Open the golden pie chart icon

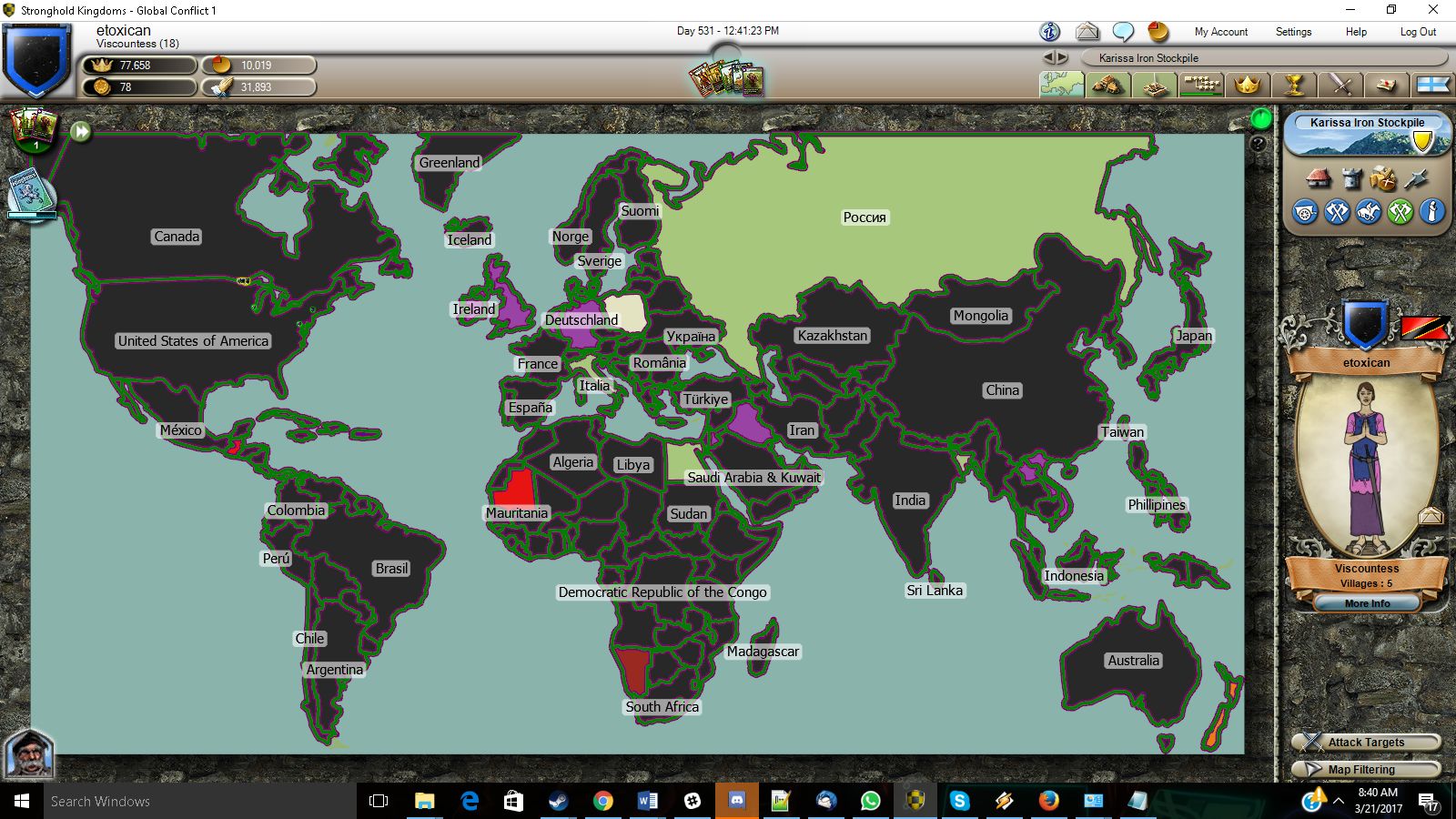pyautogui.click(x=1158, y=32)
